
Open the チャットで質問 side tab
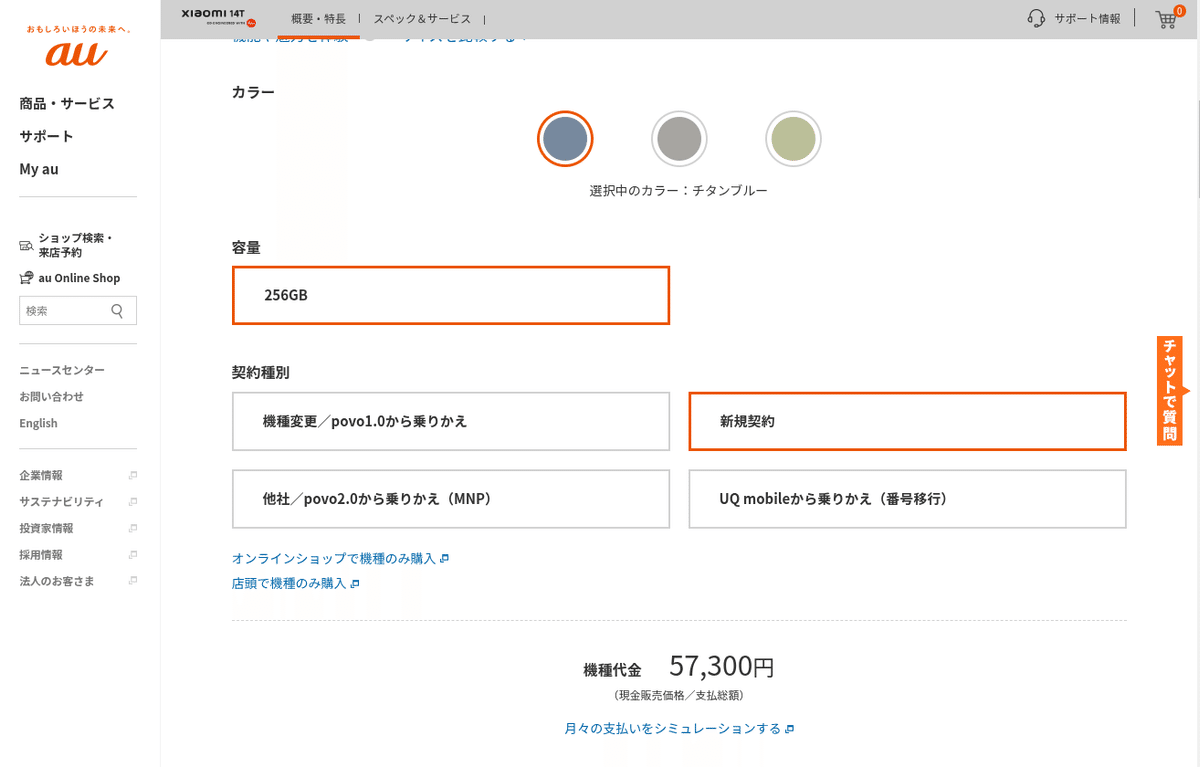click(x=1170, y=390)
